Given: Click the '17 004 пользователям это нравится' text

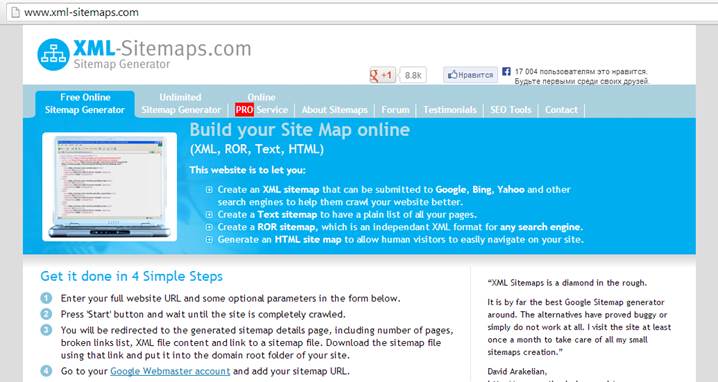Looking at the screenshot, I should [581, 71].
